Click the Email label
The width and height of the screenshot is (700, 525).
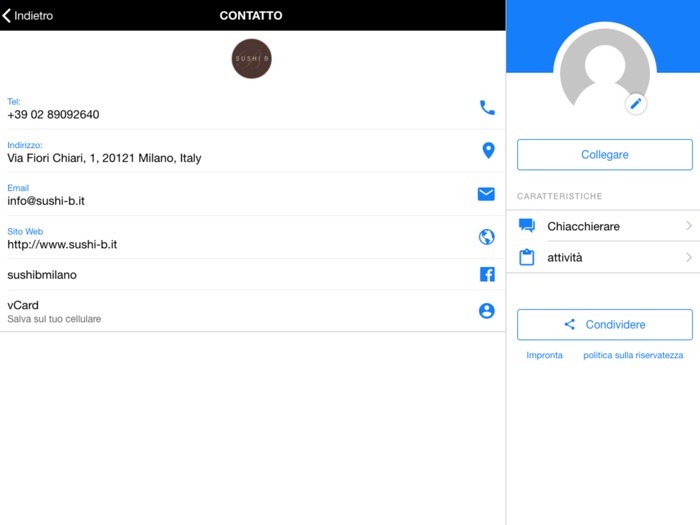click(x=18, y=188)
